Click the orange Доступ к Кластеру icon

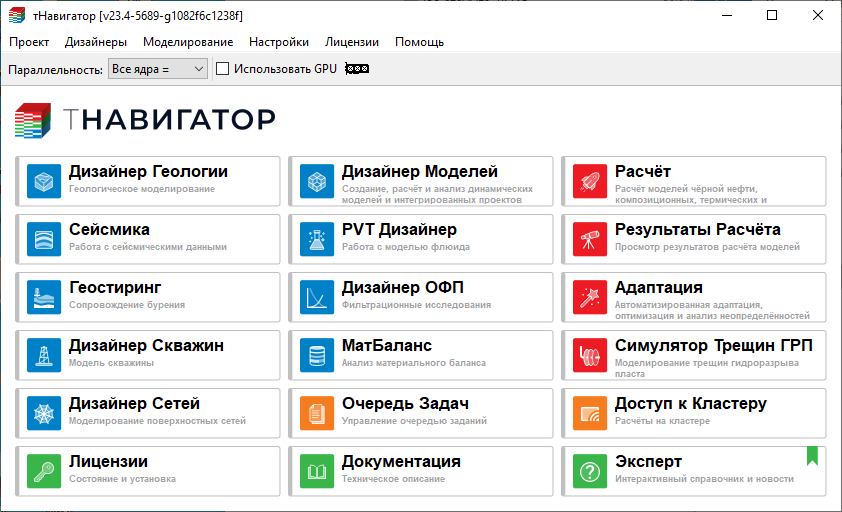tap(590, 413)
